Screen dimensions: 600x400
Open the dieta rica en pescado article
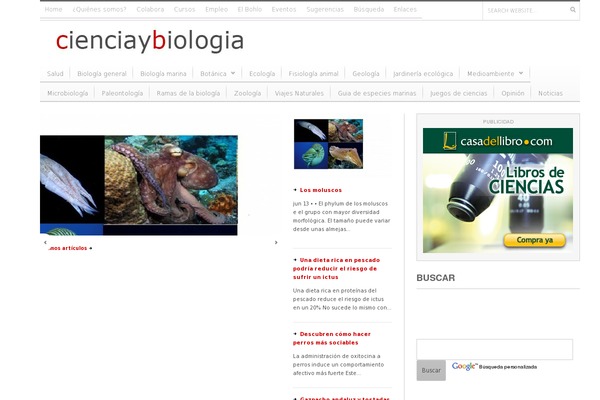coord(336,268)
